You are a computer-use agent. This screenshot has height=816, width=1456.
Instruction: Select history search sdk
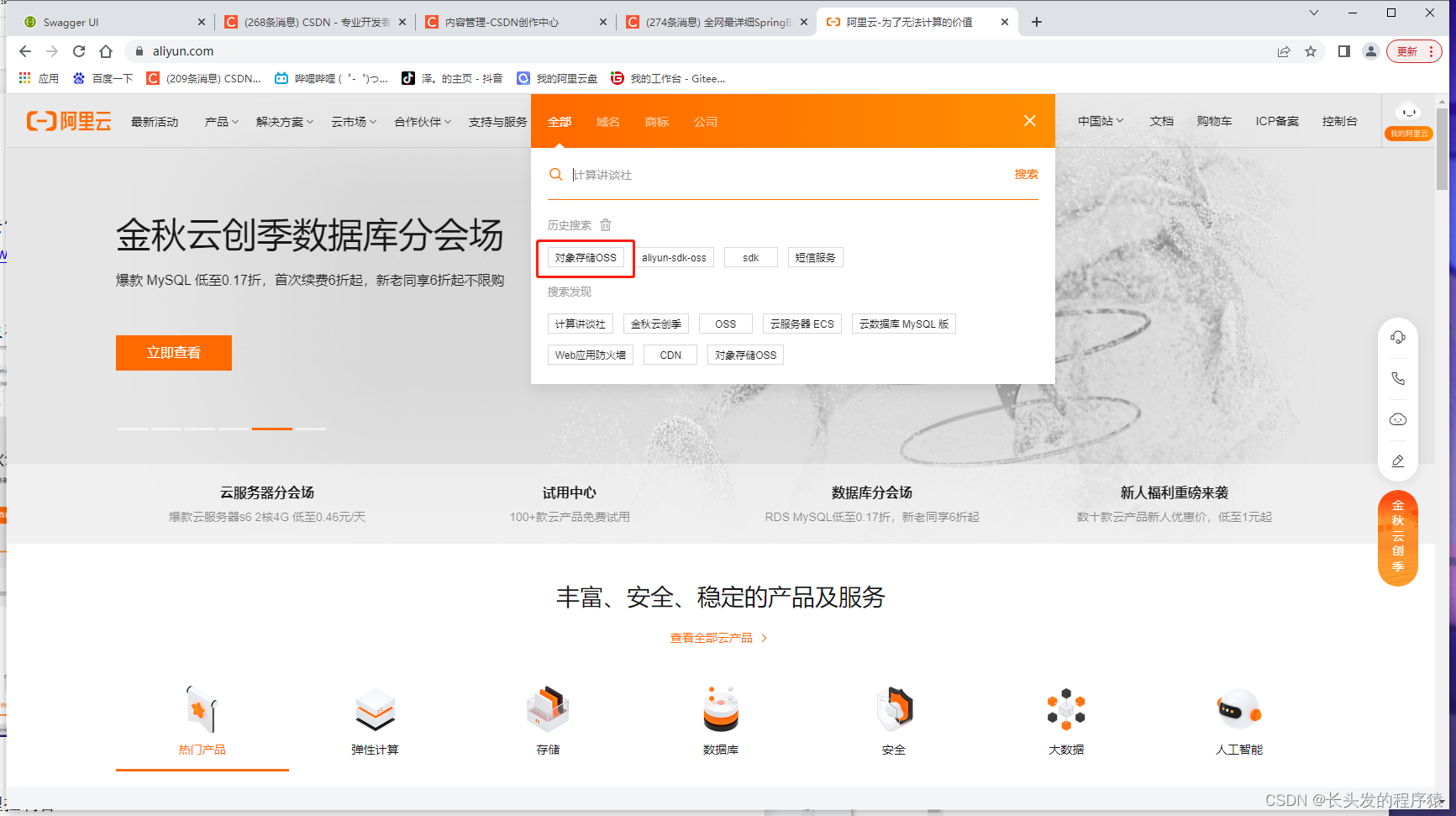point(751,257)
